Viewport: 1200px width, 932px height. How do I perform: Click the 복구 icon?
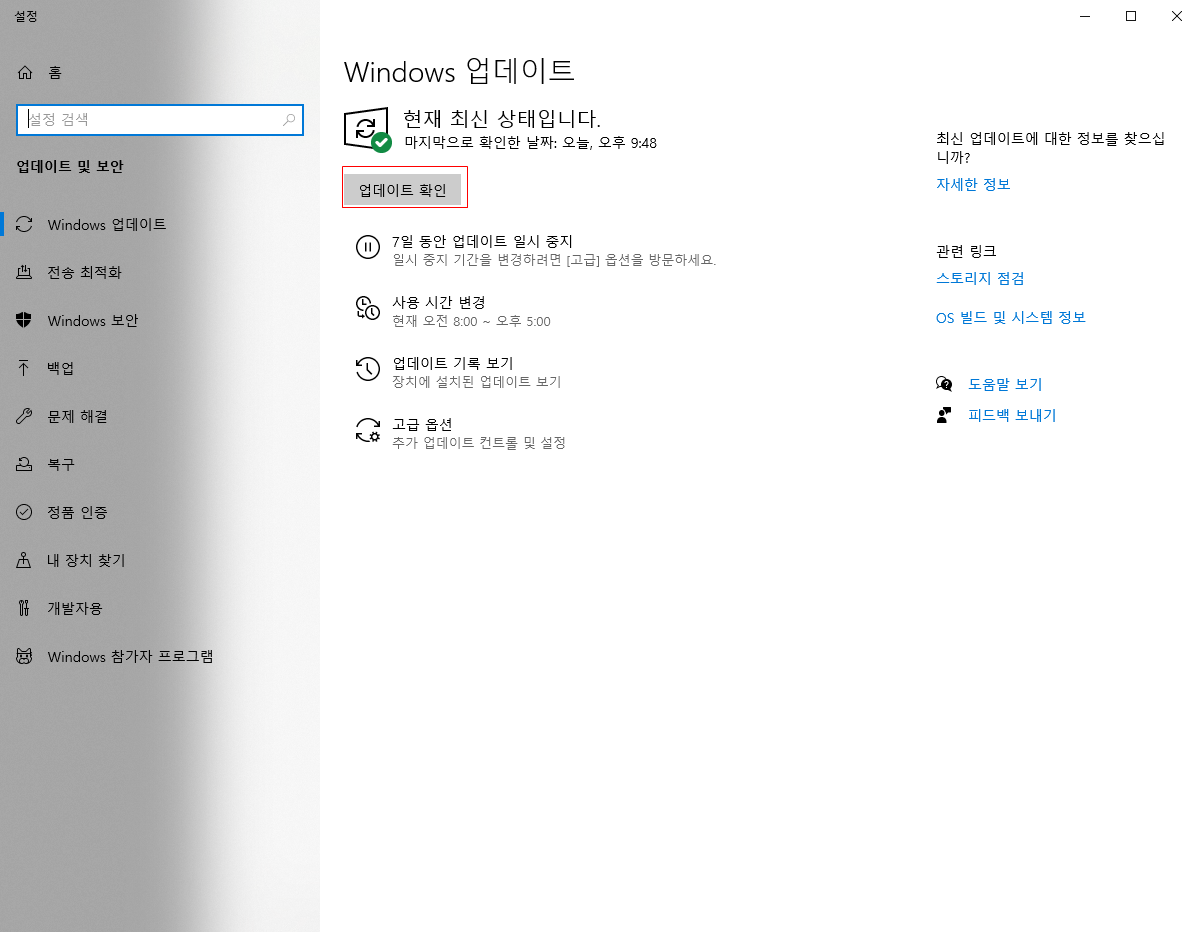point(25,464)
